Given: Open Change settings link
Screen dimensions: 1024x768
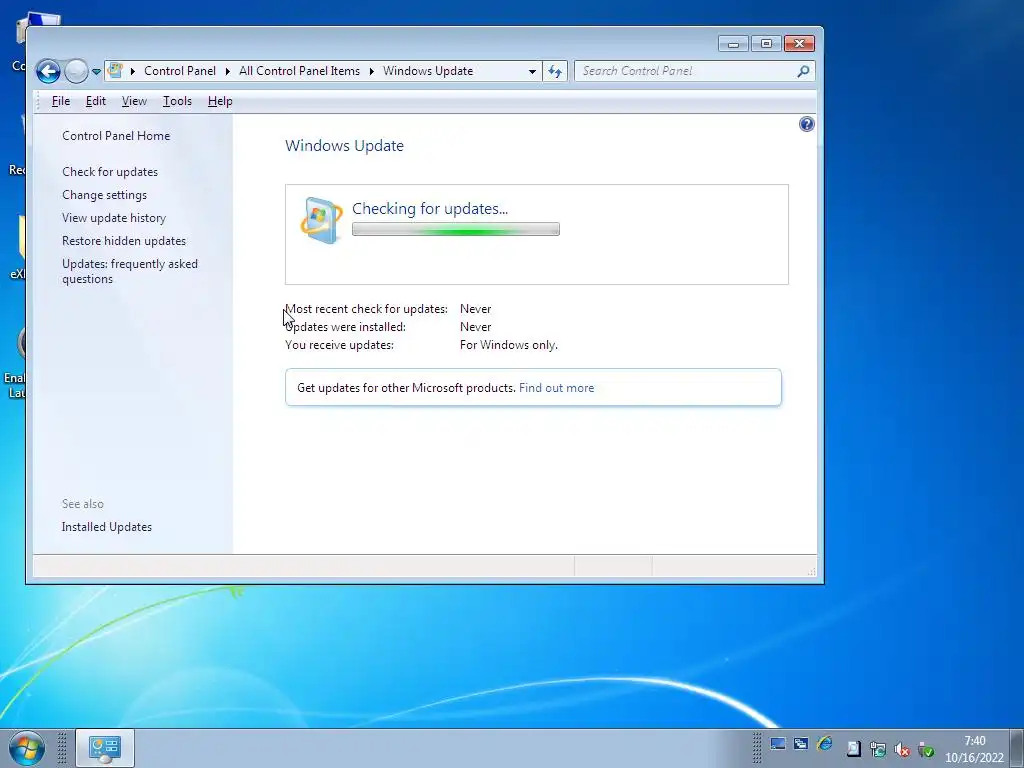Looking at the screenshot, I should 104,195.
